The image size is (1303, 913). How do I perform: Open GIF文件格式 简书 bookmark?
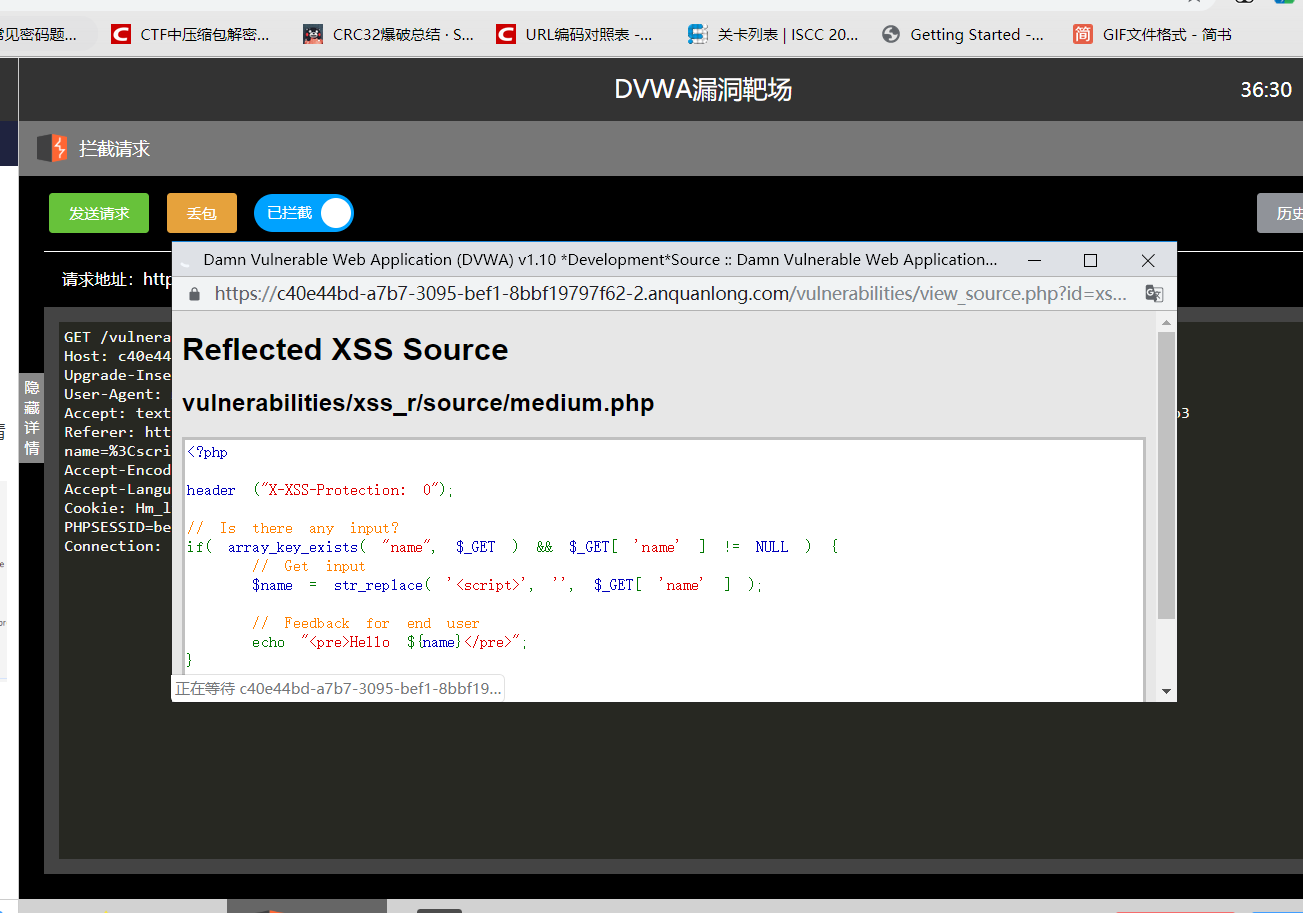coord(1152,34)
